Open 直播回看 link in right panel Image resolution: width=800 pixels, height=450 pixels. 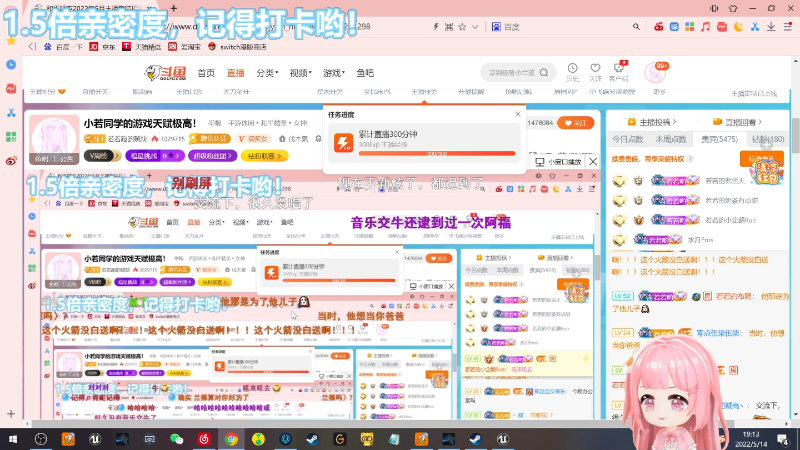pos(737,122)
